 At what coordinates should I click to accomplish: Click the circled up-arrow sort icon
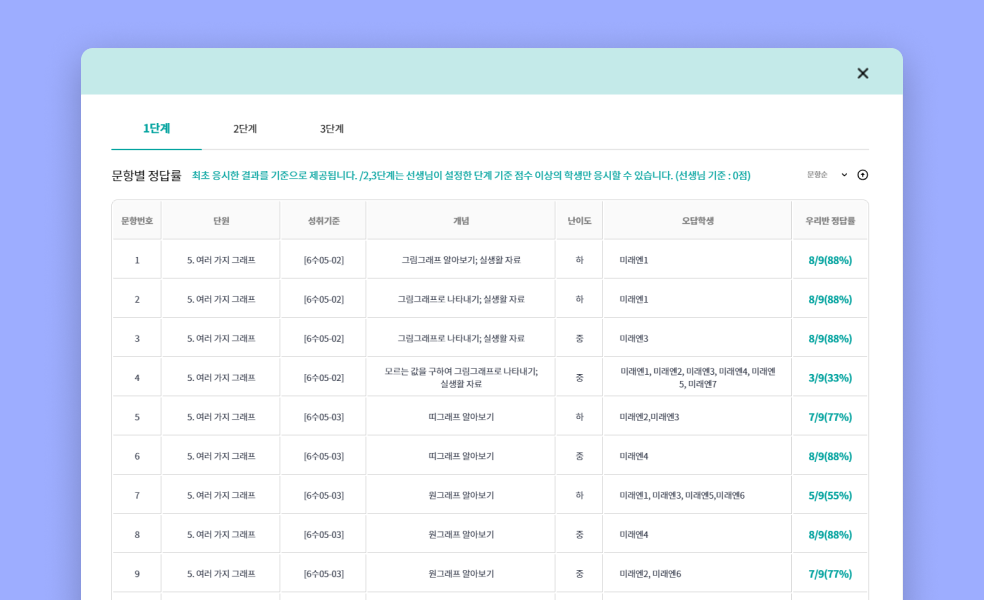click(863, 175)
